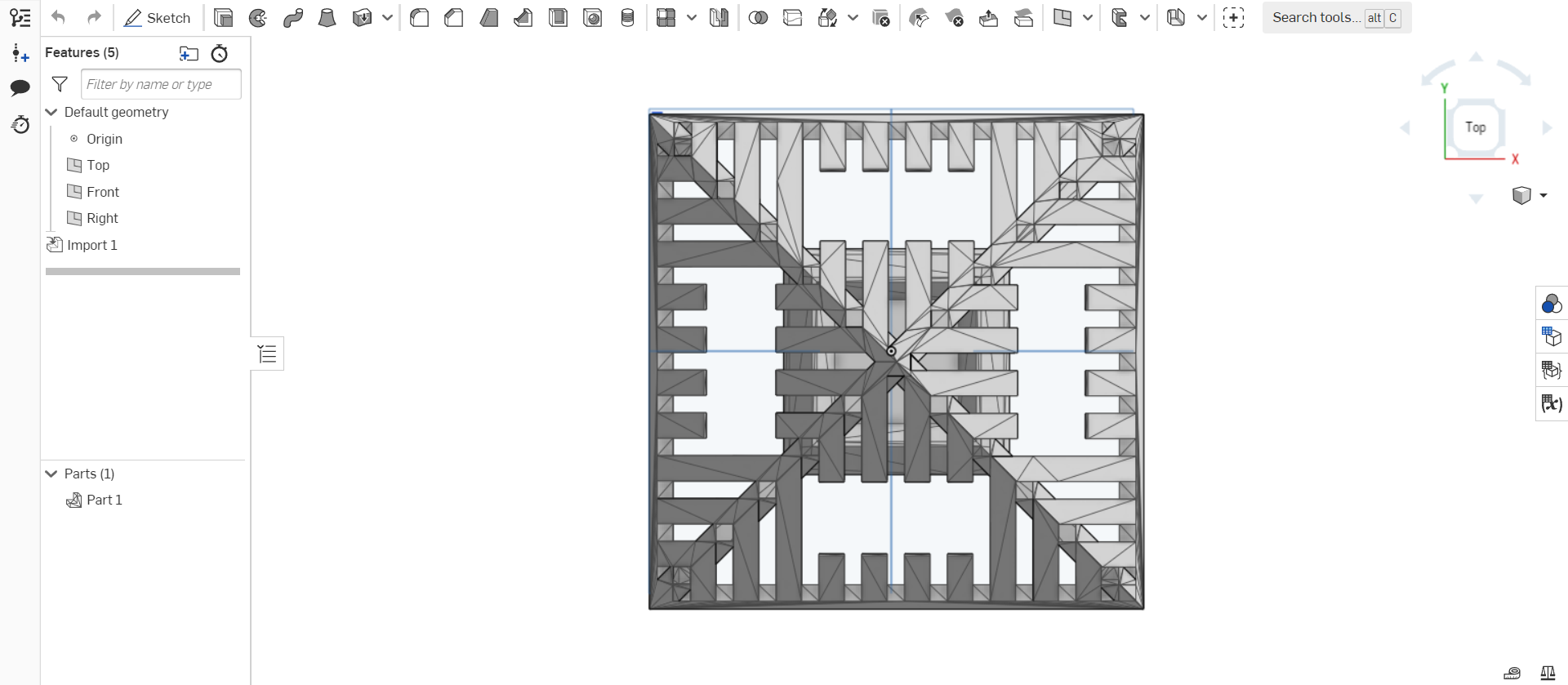Image resolution: width=1568 pixels, height=685 pixels.
Task: Expand the pattern tools dropdown
Action: pos(692,17)
